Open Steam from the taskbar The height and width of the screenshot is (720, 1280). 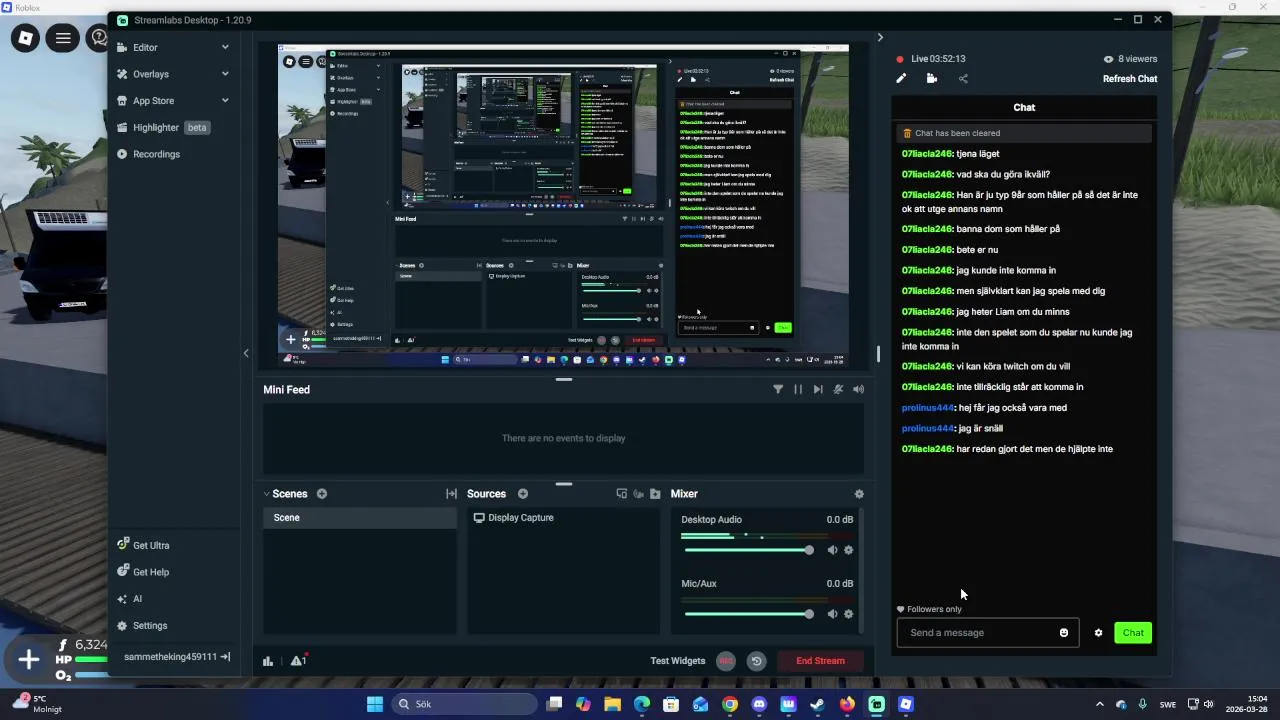click(817, 704)
